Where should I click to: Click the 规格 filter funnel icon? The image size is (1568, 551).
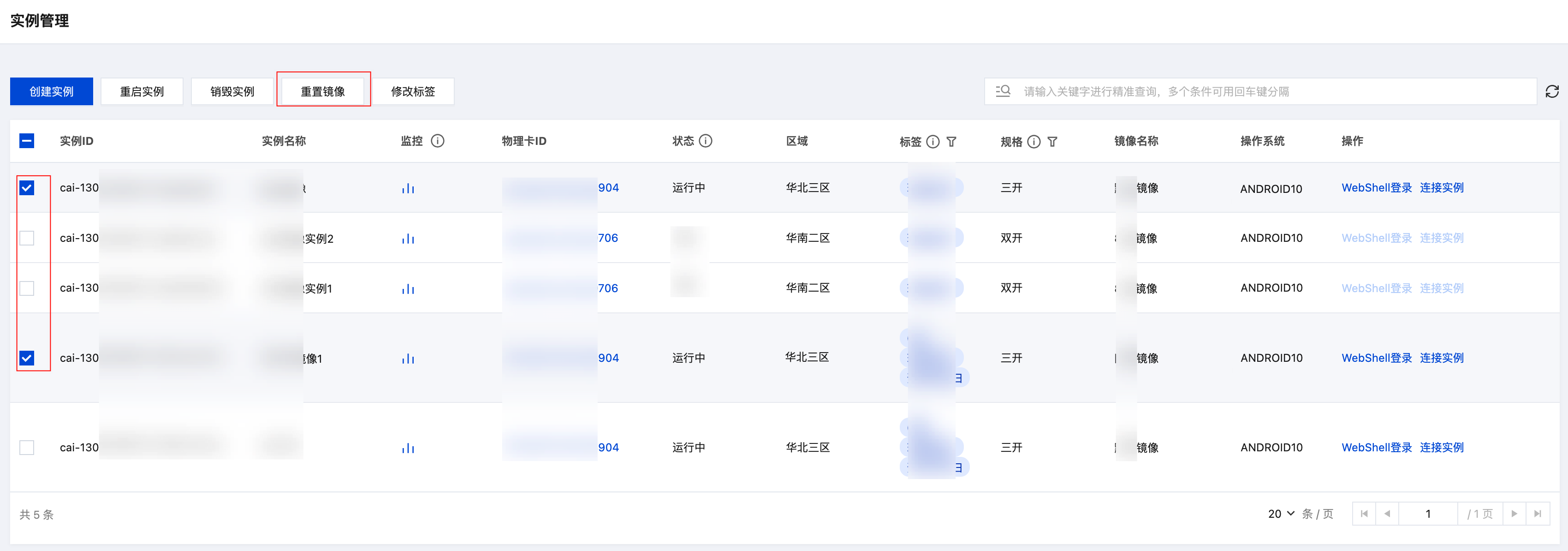(1052, 141)
